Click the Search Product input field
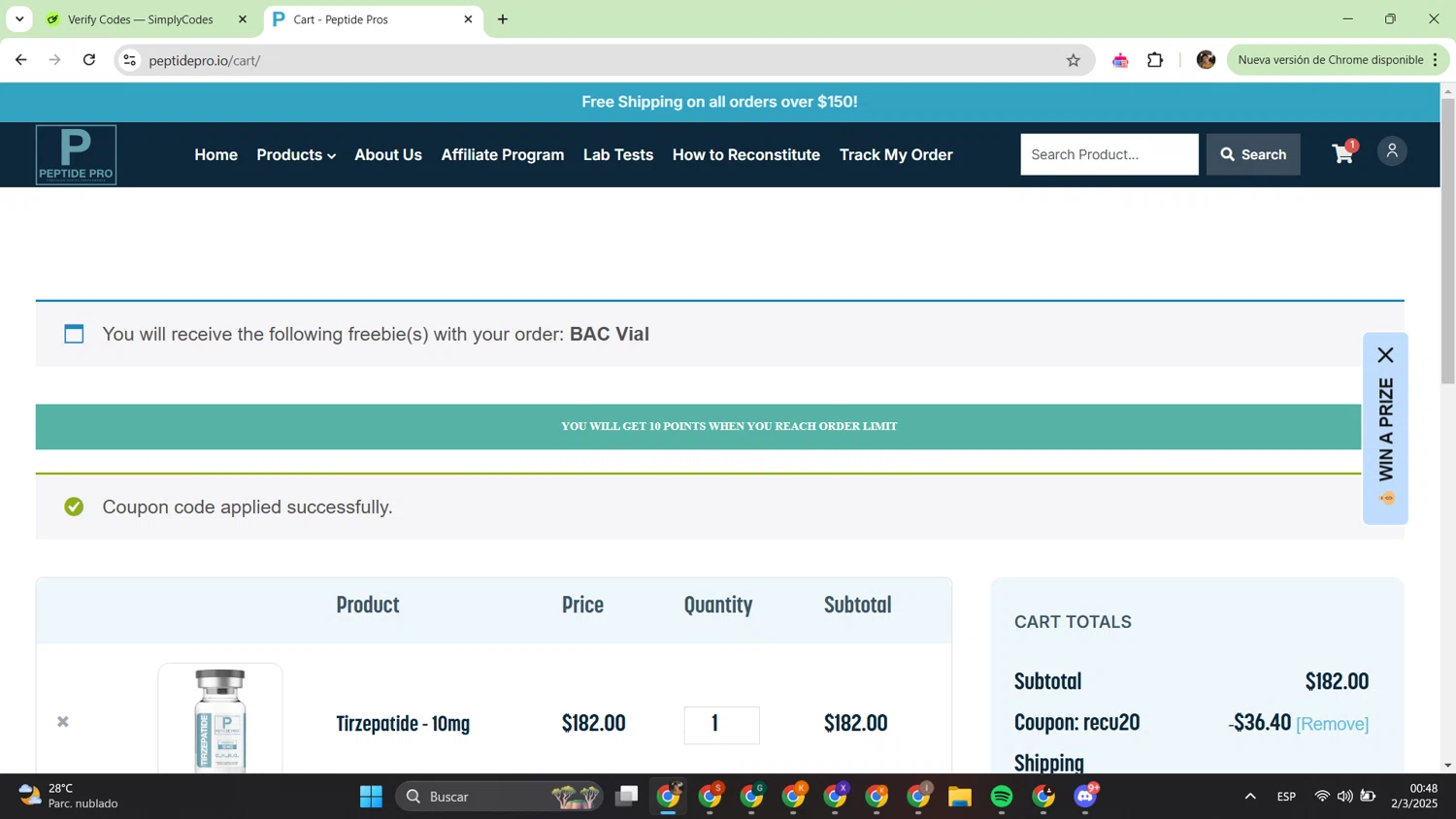Screen dimensions: 1456x819 pyautogui.click(x=1109, y=154)
